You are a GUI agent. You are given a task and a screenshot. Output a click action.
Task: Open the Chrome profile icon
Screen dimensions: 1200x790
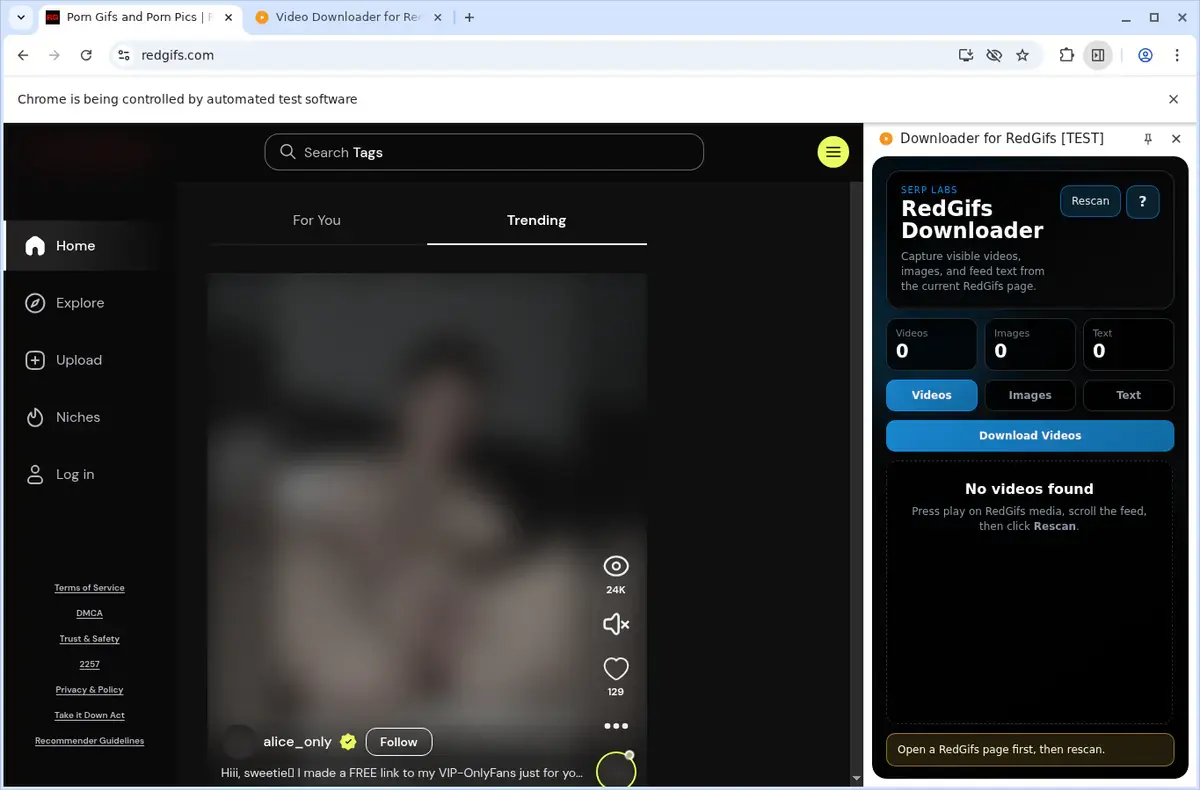click(1145, 55)
